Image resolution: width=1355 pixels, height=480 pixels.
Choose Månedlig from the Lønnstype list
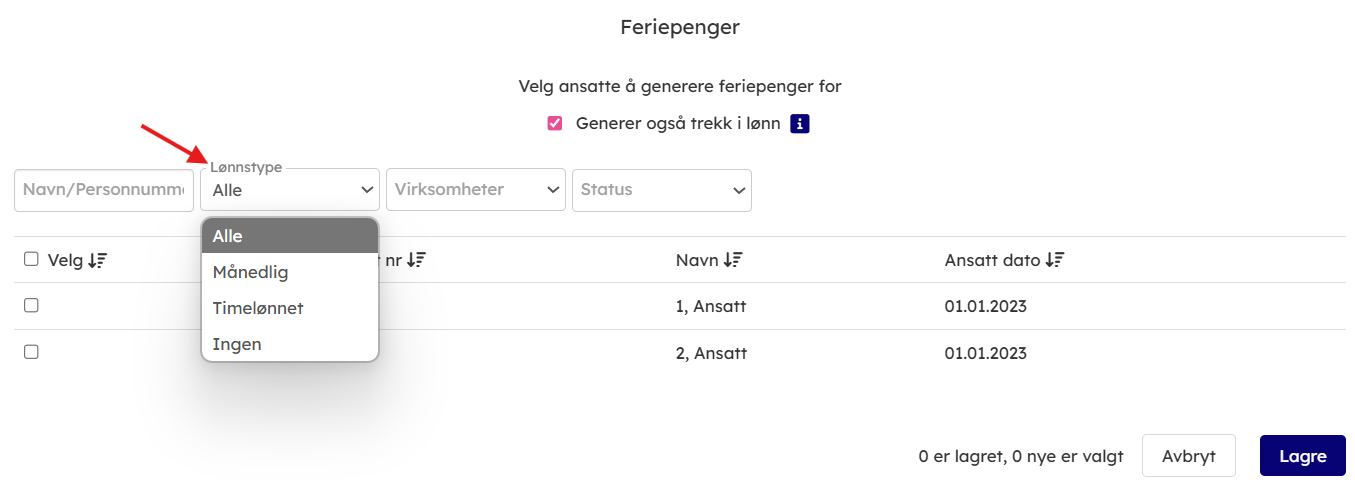tap(290, 272)
